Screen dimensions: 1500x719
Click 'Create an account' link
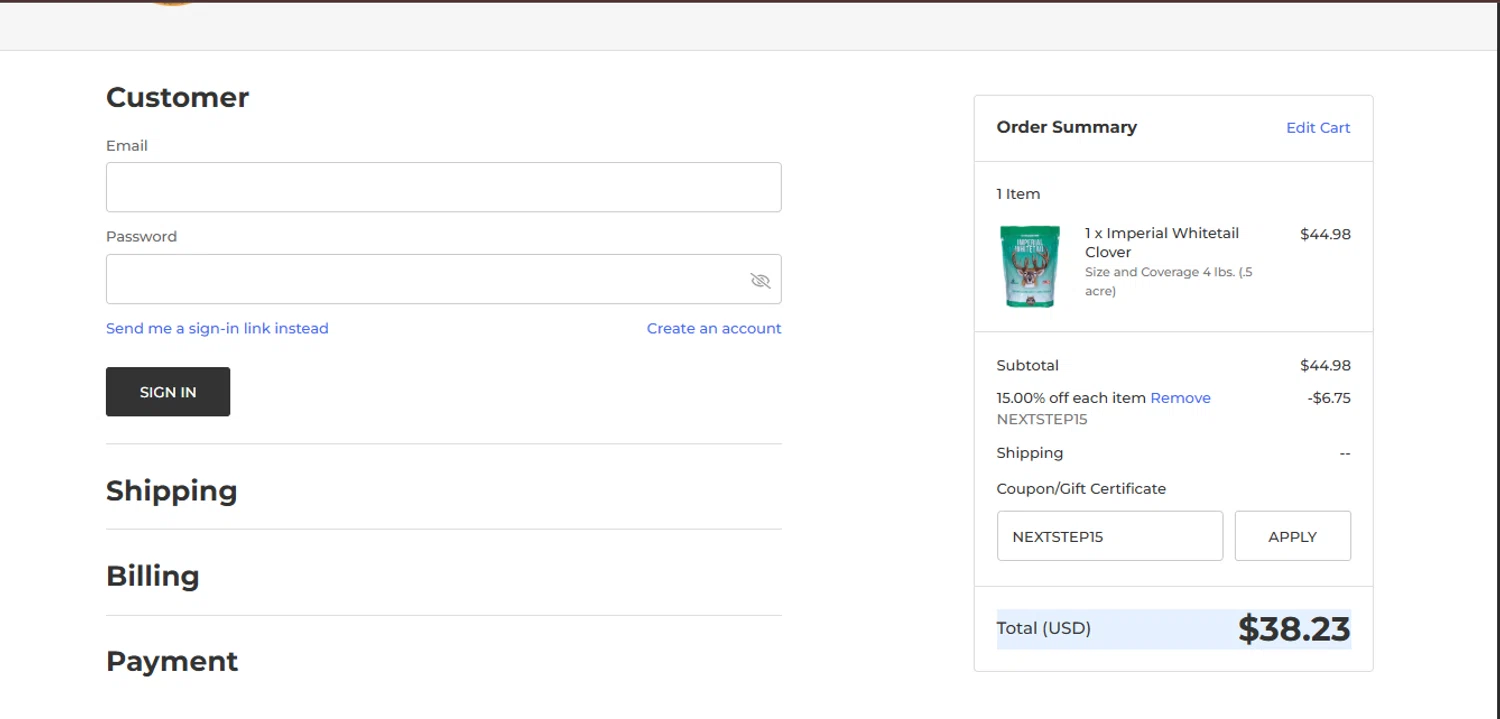714,328
